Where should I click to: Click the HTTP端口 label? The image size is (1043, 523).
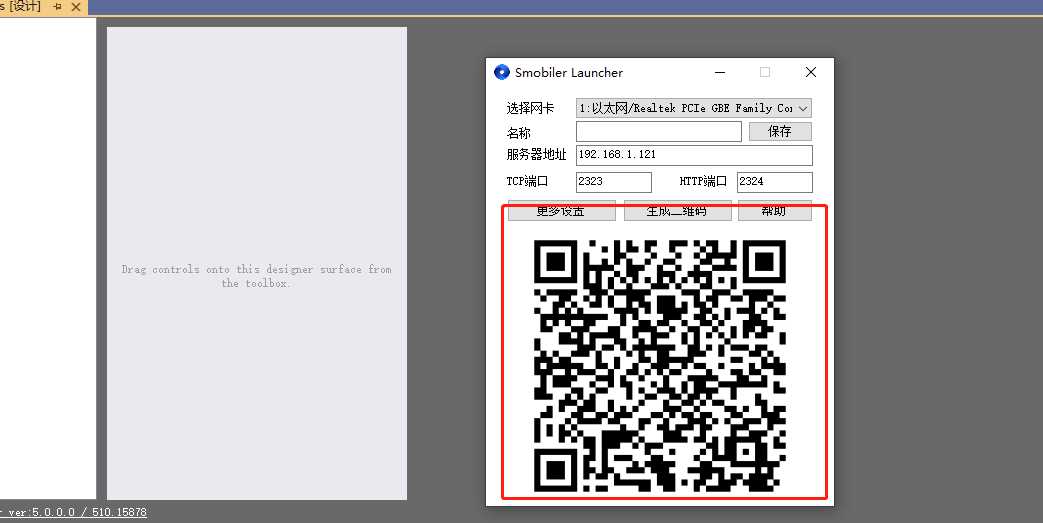pyautogui.click(x=703, y=181)
